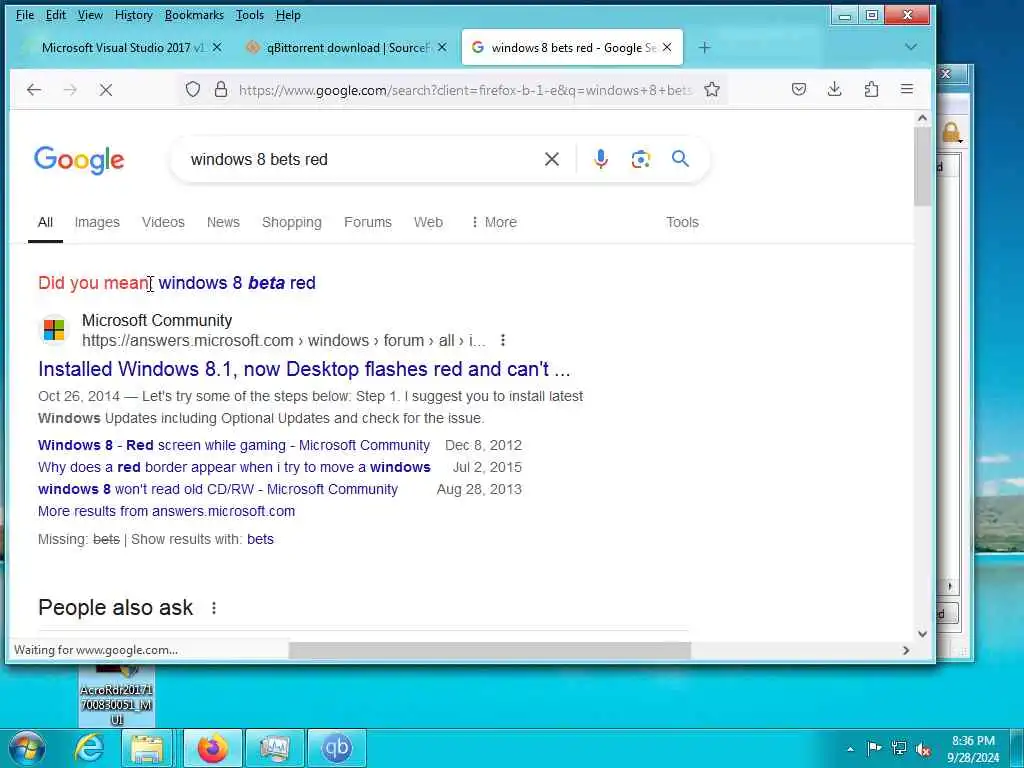
Task: Open Why does a red border appear link
Action: (234, 468)
